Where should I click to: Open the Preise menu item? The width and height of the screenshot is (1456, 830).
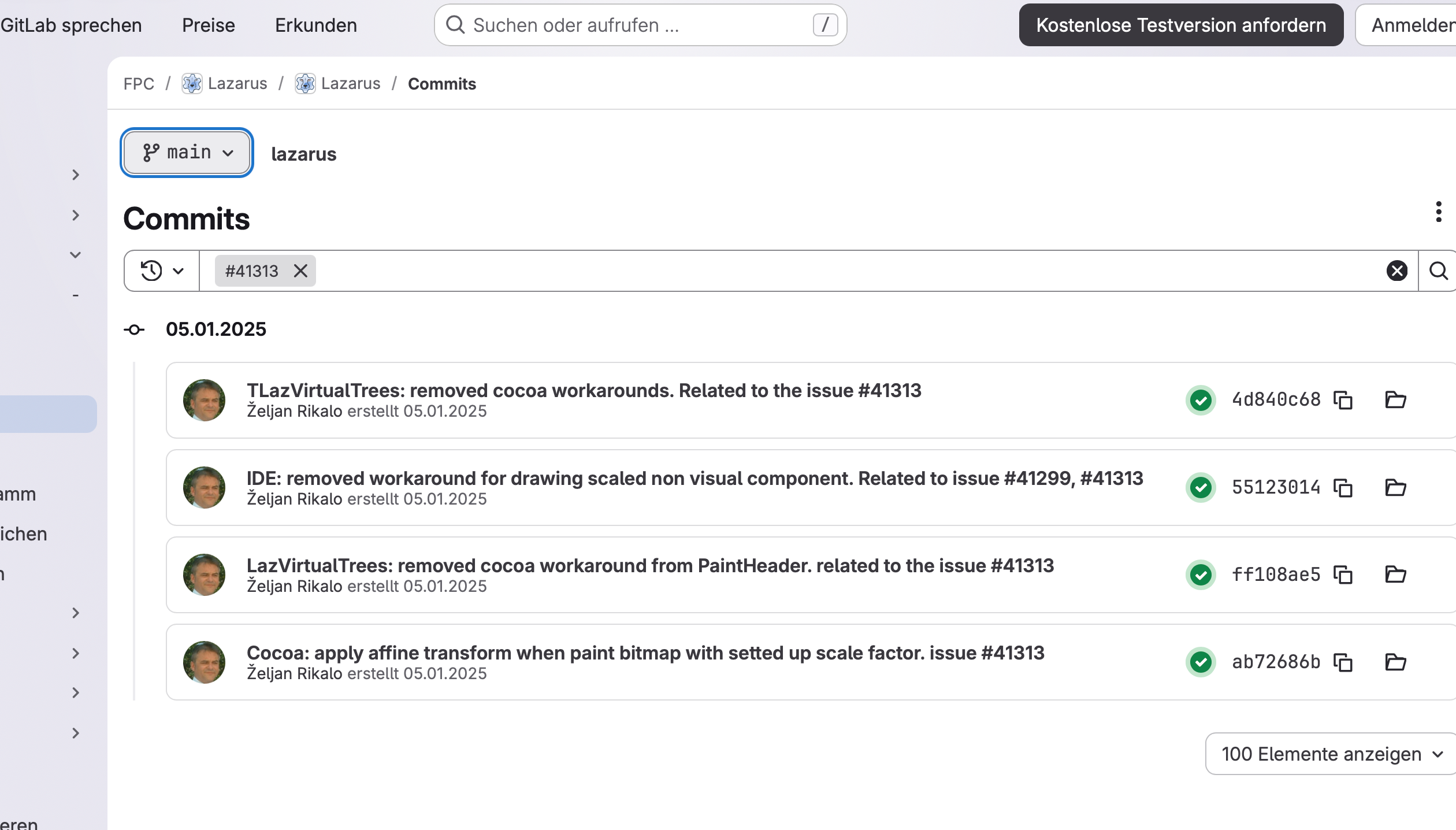(x=209, y=25)
